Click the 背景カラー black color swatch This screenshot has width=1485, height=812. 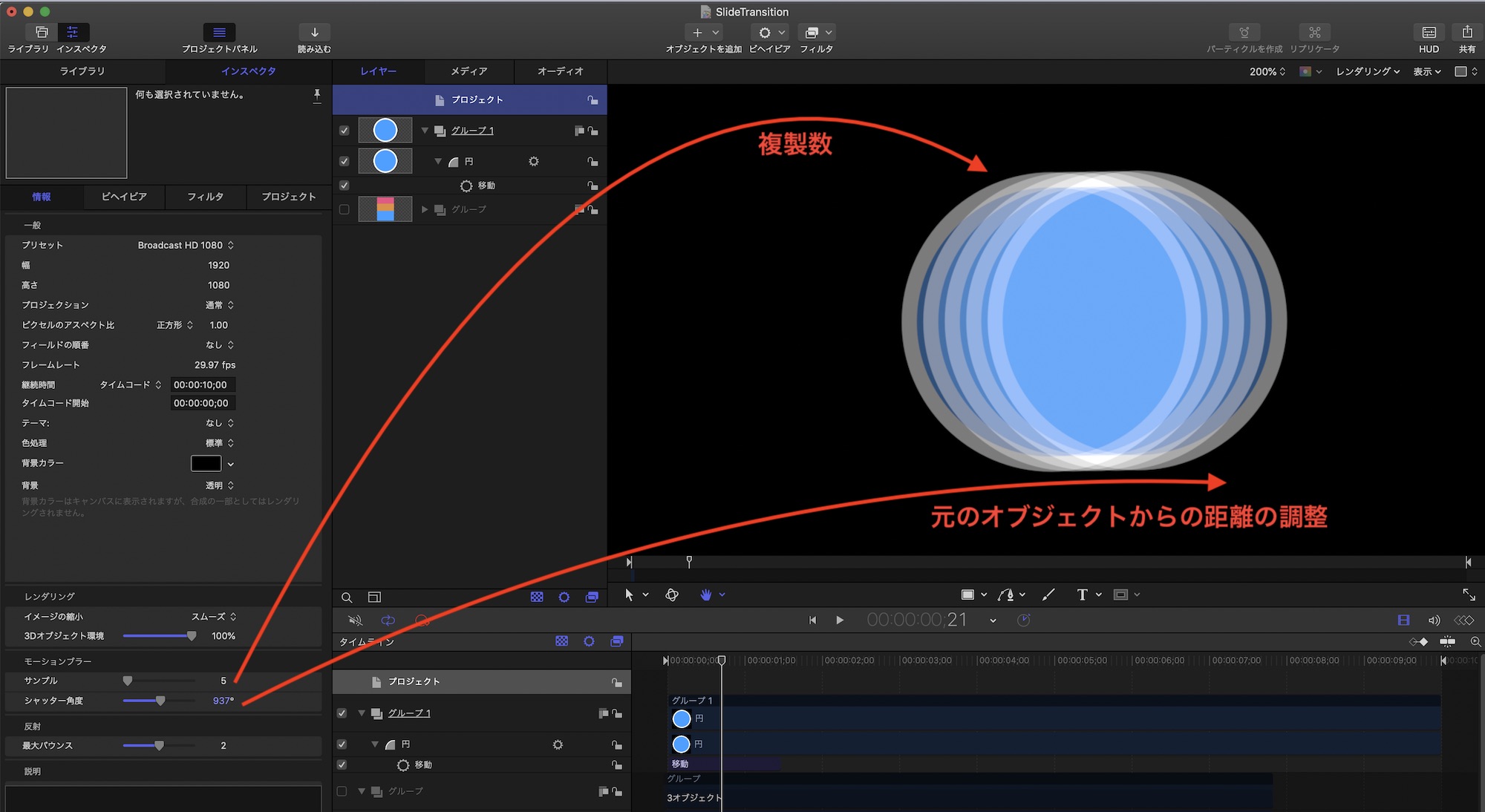206,464
